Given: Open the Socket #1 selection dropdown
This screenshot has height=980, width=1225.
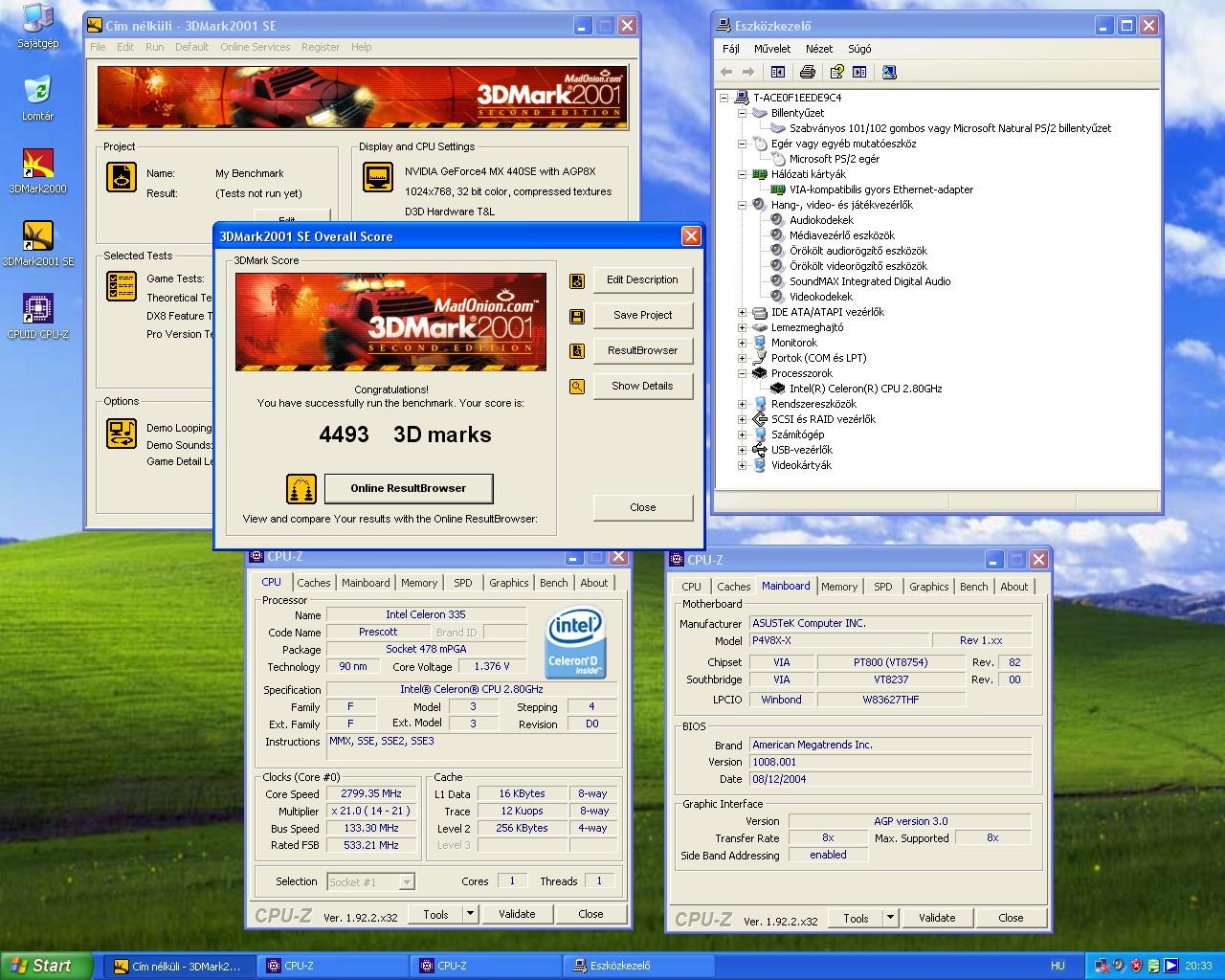Looking at the screenshot, I should 407,882.
